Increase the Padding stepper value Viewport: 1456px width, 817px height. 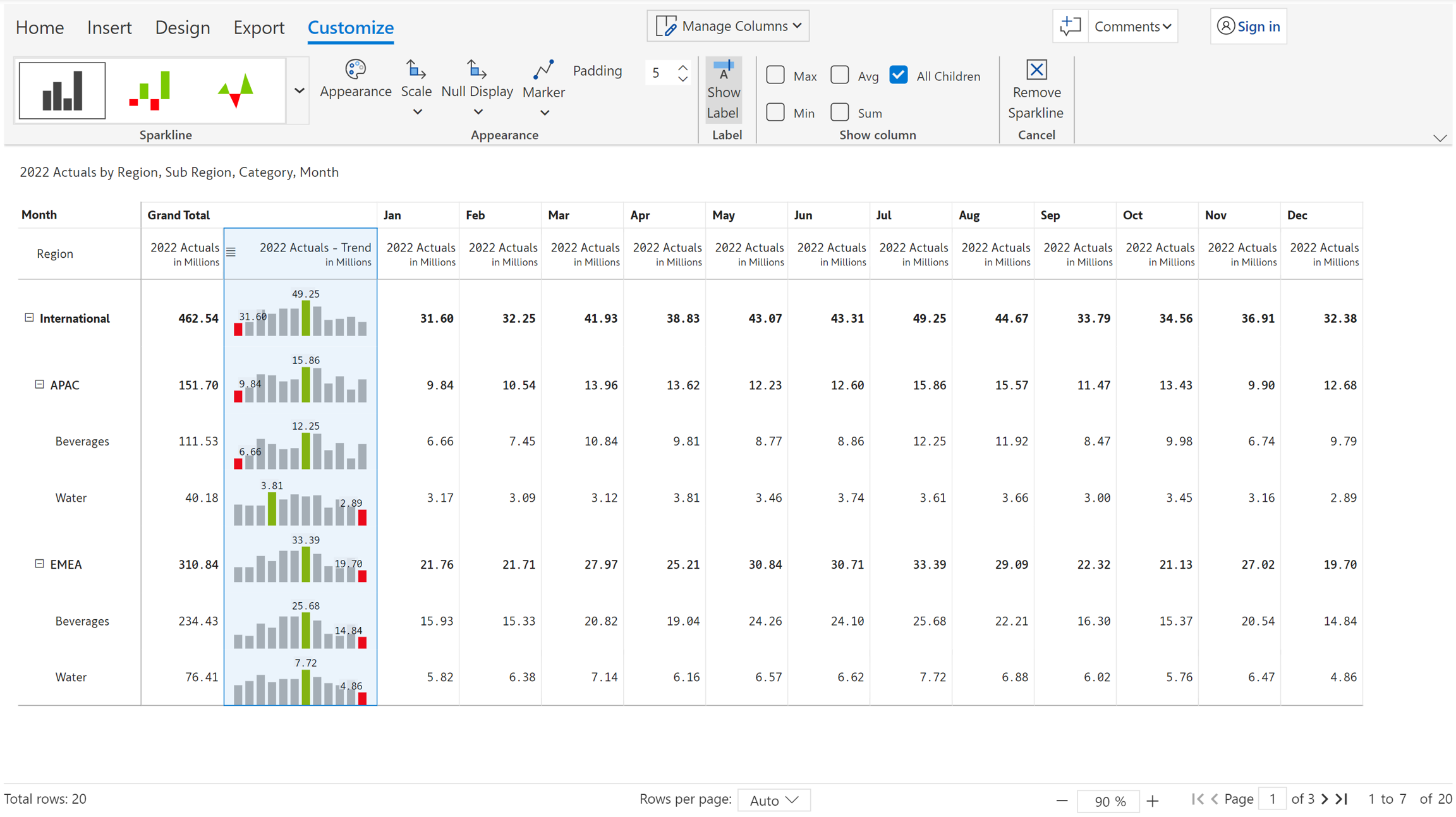click(682, 66)
